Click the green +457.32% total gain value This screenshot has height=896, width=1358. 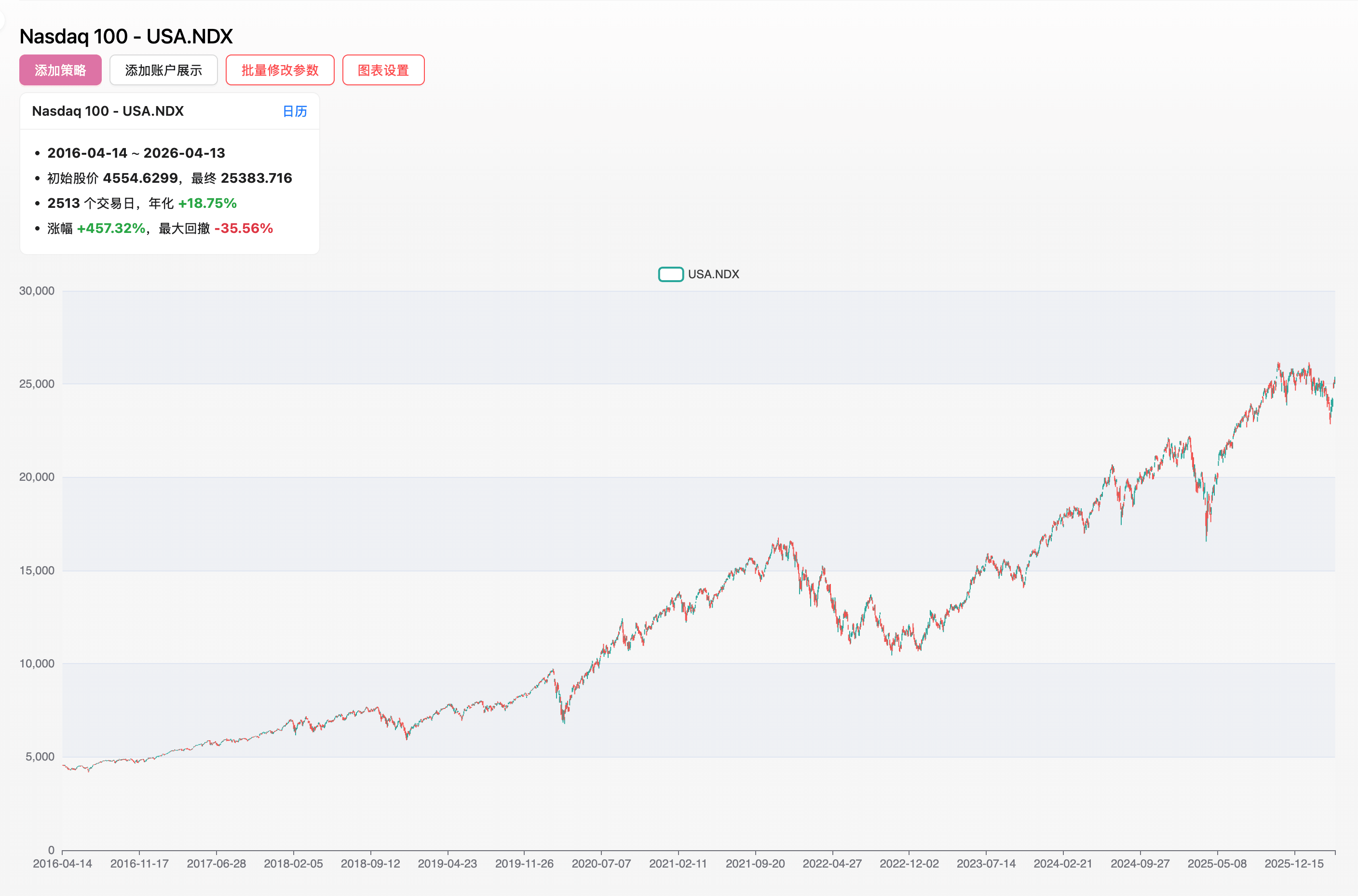111,229
